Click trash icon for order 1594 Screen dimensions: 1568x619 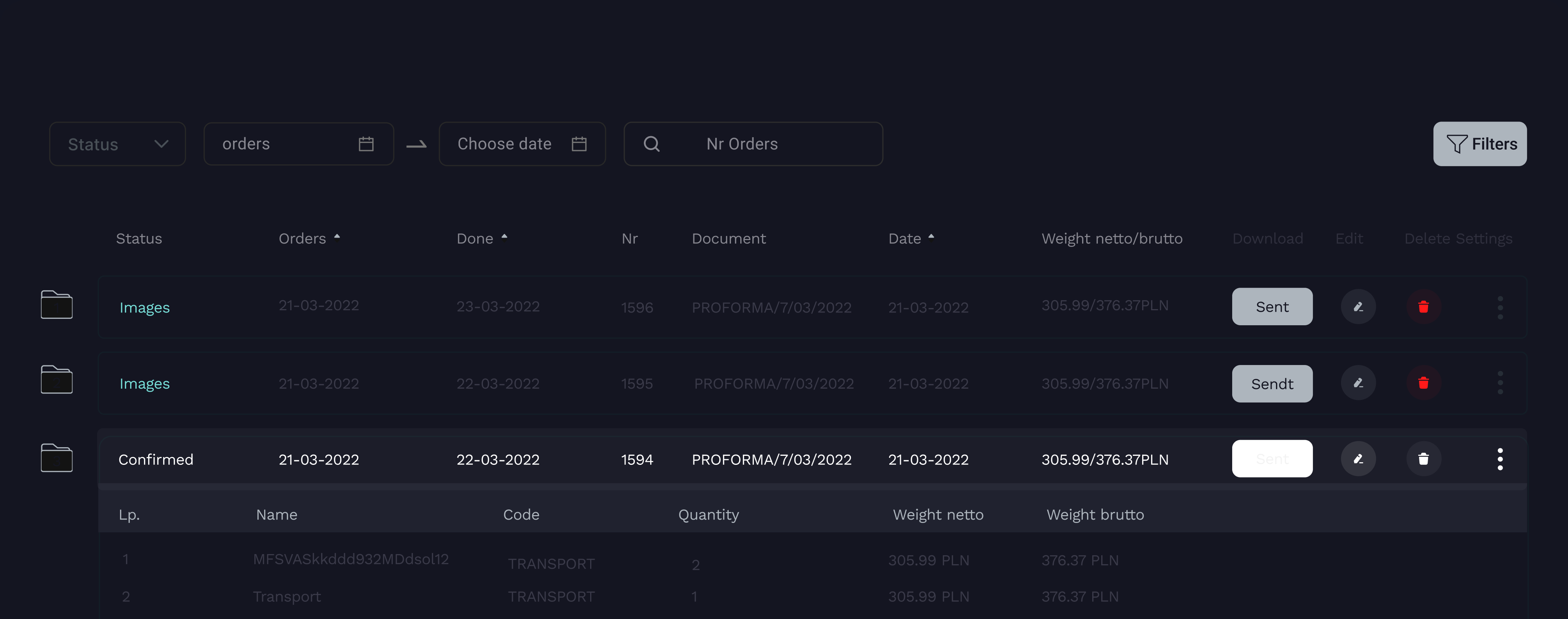(x=1423, y=459)
